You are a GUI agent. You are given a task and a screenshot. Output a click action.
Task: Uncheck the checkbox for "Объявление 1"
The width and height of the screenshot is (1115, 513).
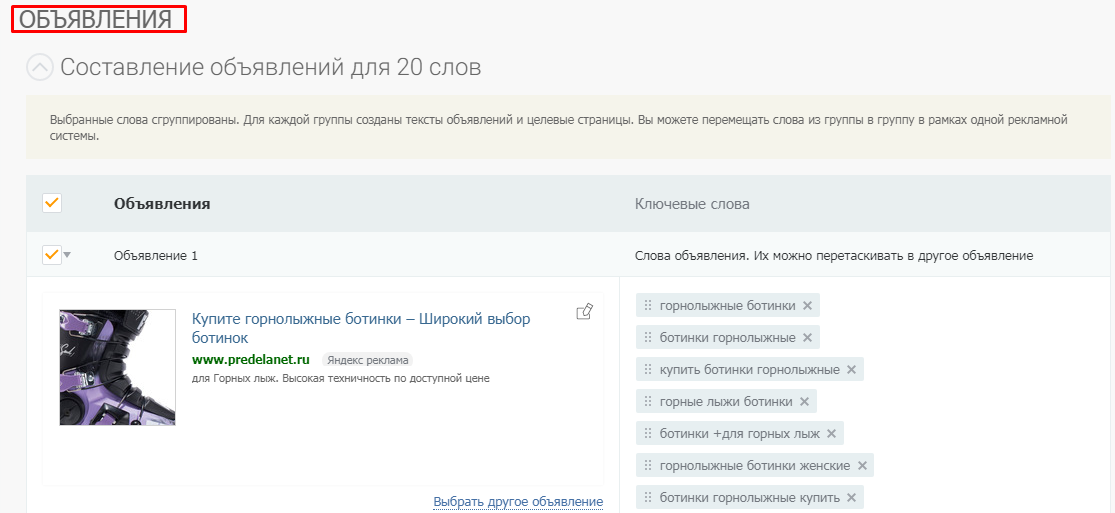[x=52, y=255]
